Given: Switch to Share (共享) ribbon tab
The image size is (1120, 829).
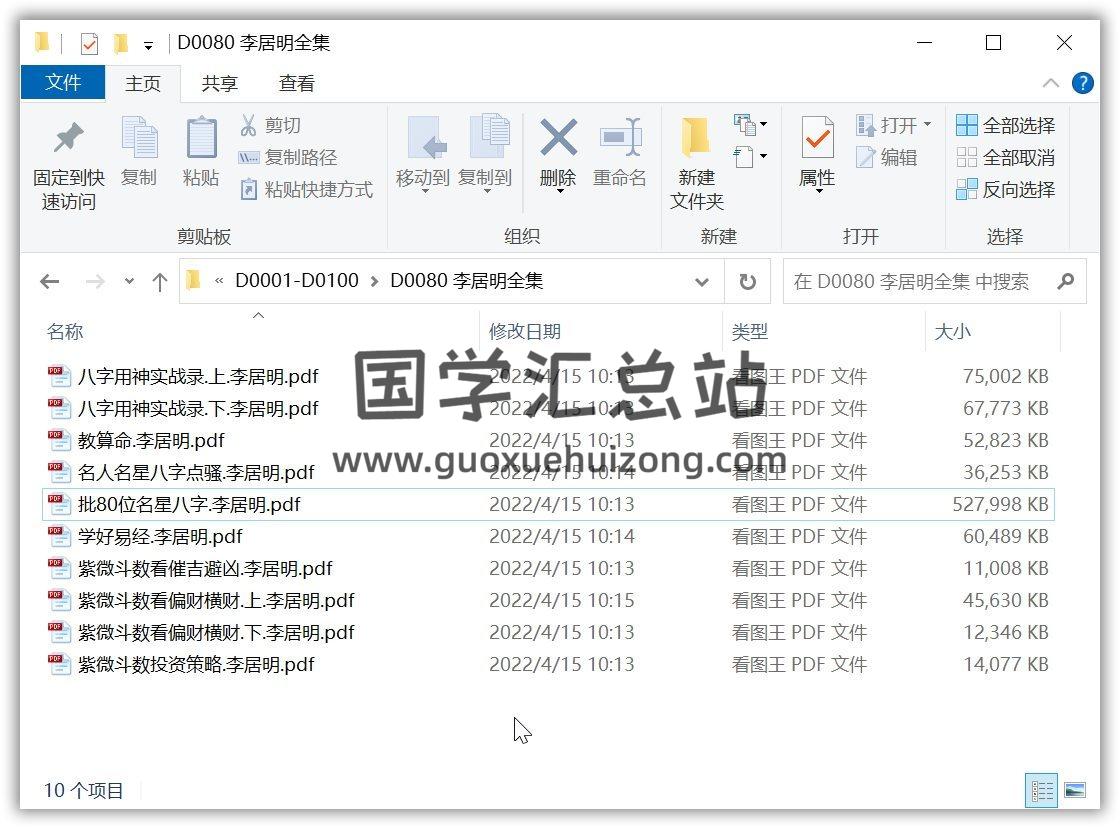Looking at the screenshot, I should pos(219,84).
